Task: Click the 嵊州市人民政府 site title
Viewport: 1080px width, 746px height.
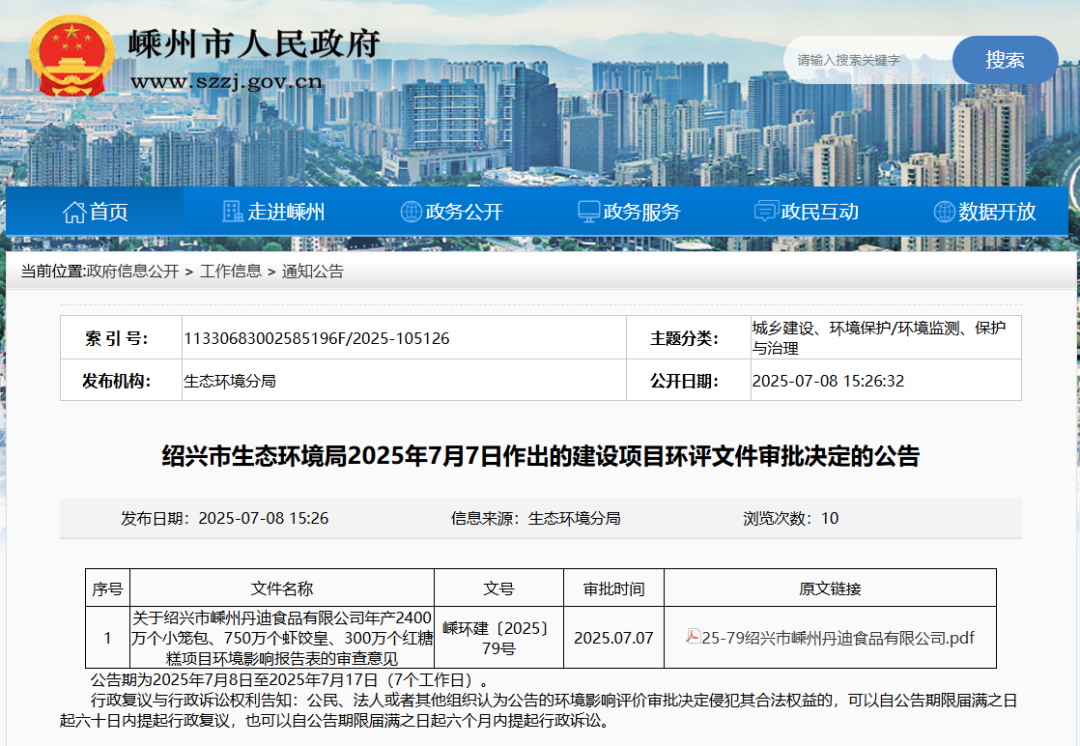Action: point(254,44)
